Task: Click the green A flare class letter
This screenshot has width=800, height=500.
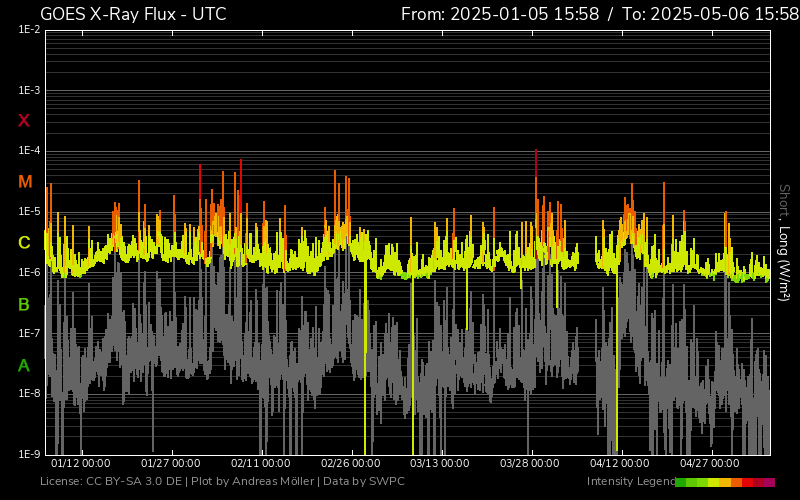Action: (x=24, y=365)
